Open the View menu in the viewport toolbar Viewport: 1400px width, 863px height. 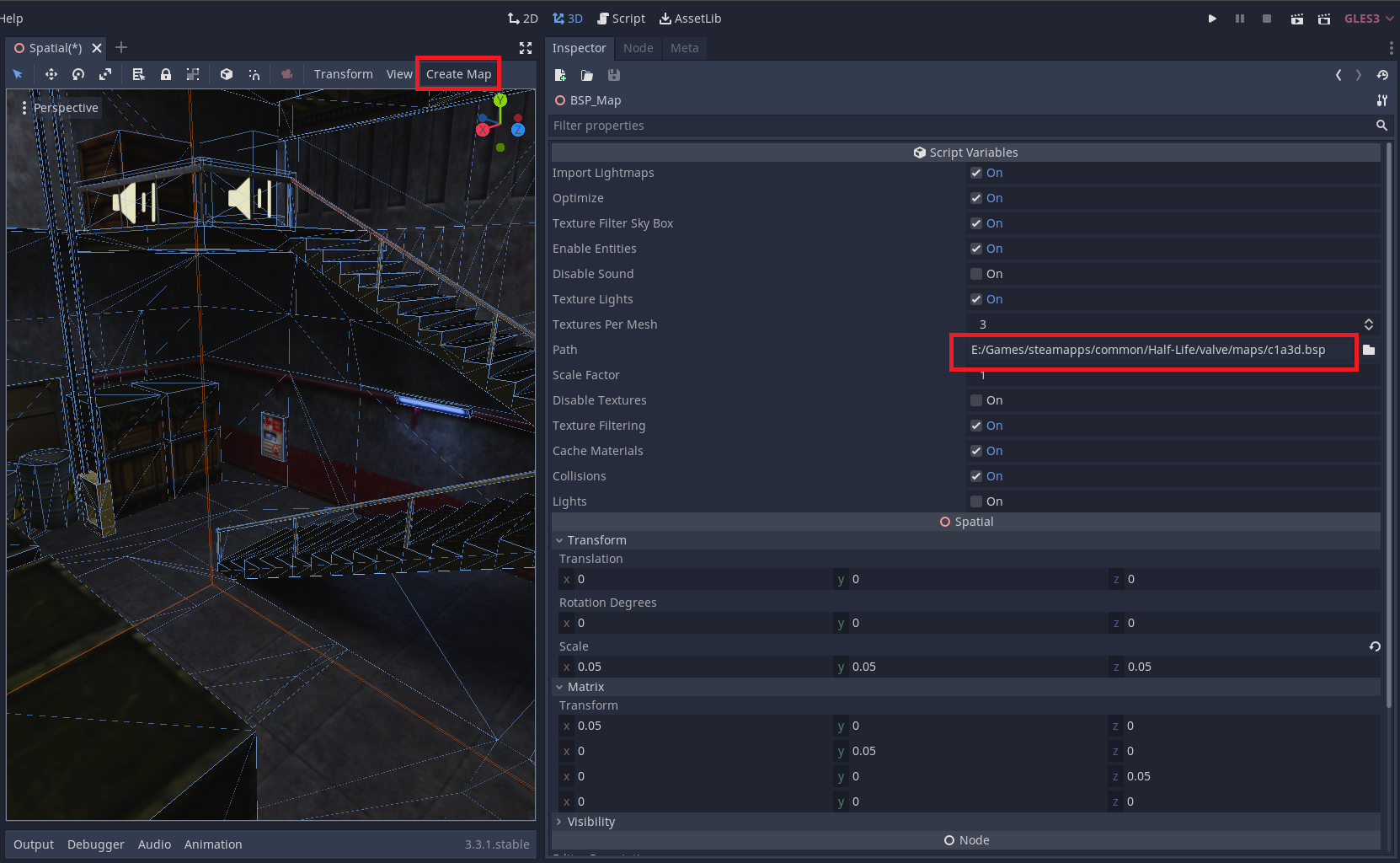click(x=399, y=74)
